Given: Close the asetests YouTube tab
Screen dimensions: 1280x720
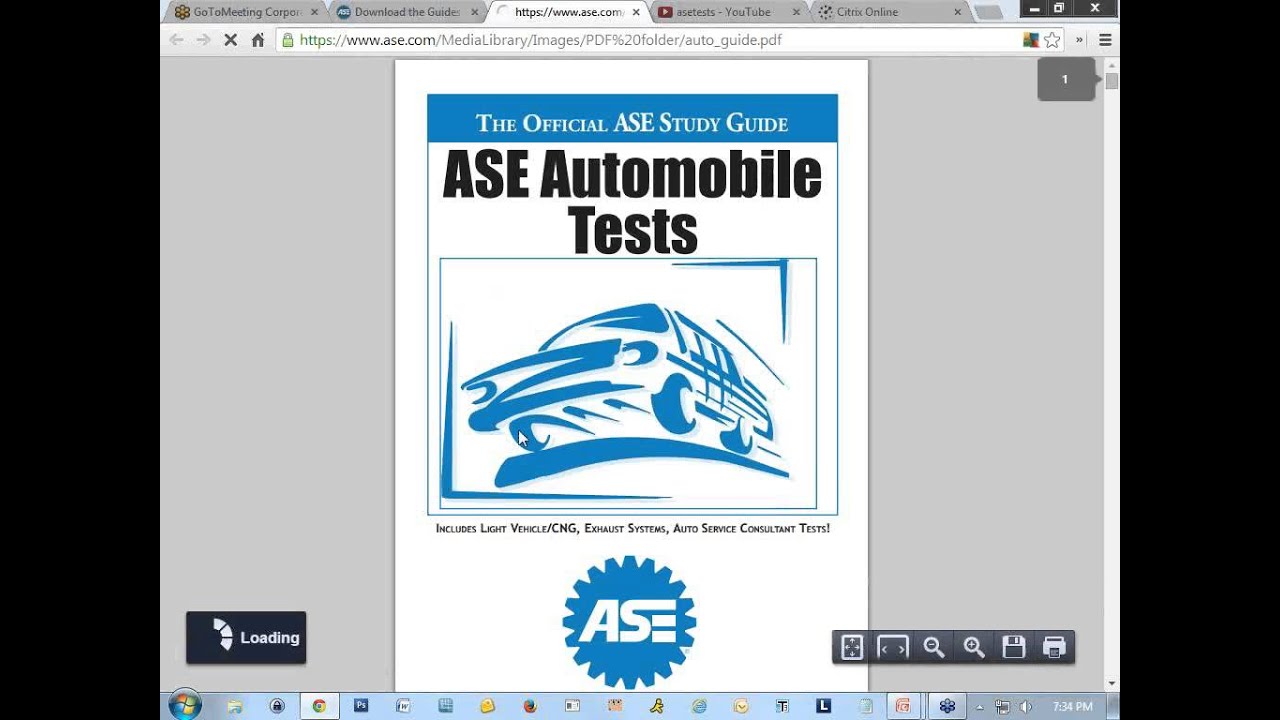Looking at the screenshot, I should coord(797,12).
